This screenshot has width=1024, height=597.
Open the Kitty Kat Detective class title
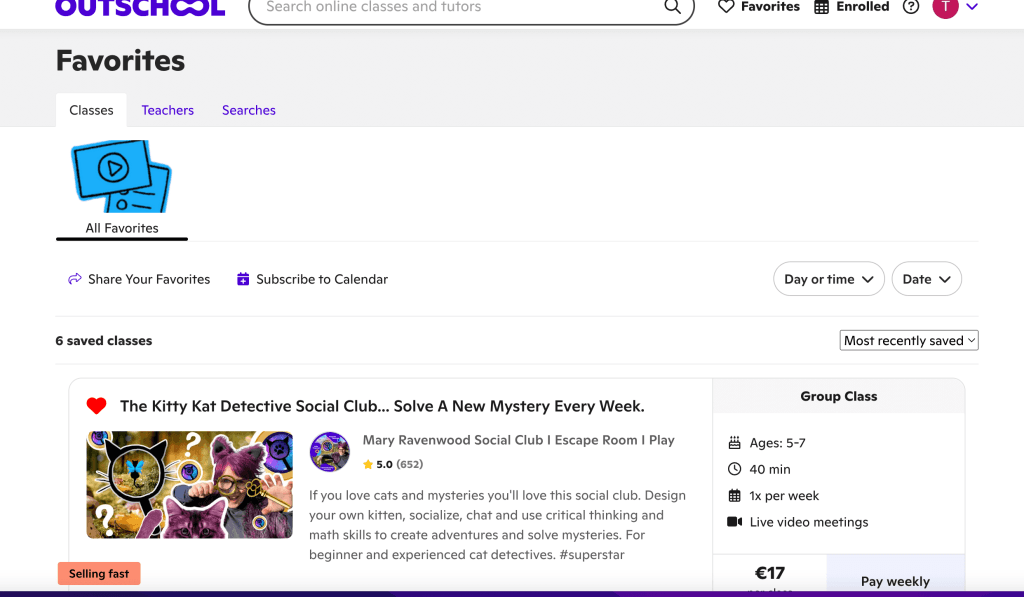tap(382, 406)
